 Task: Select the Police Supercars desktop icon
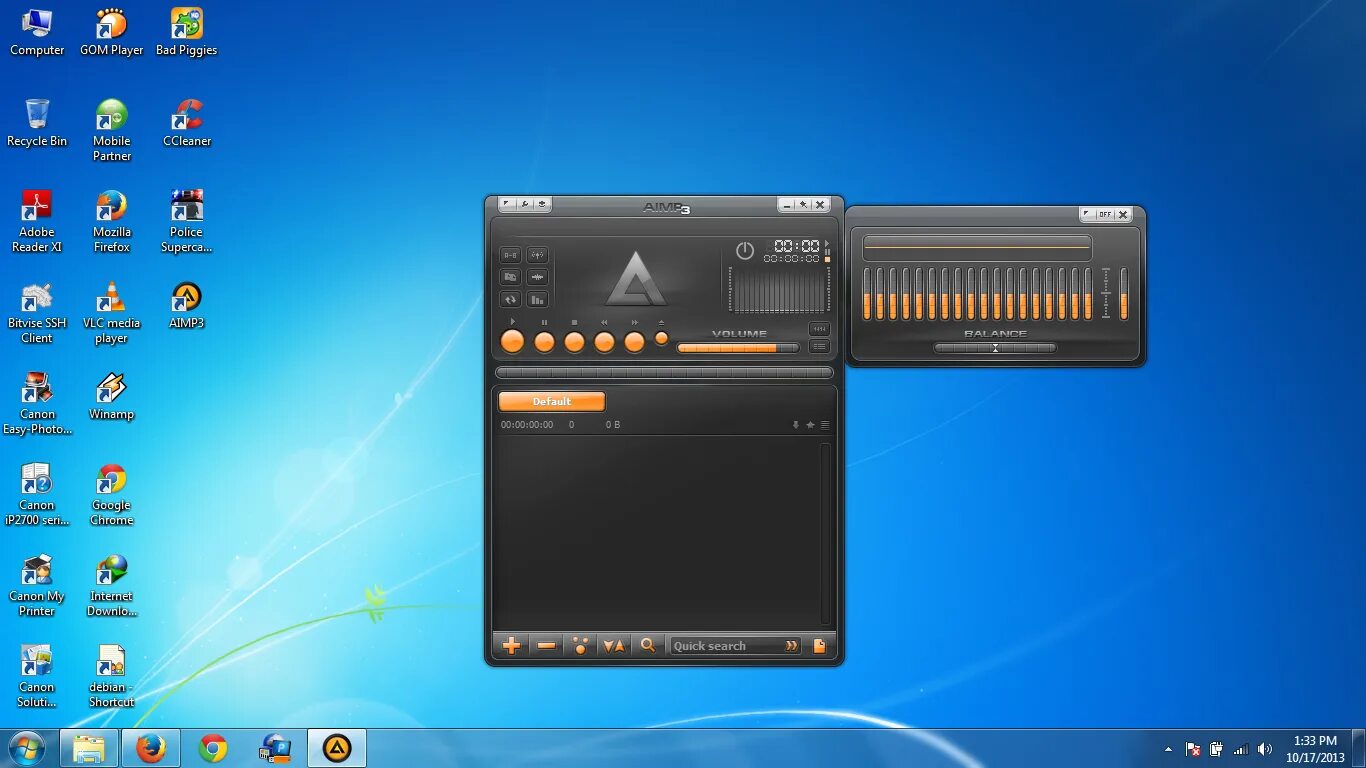point(187,221)
